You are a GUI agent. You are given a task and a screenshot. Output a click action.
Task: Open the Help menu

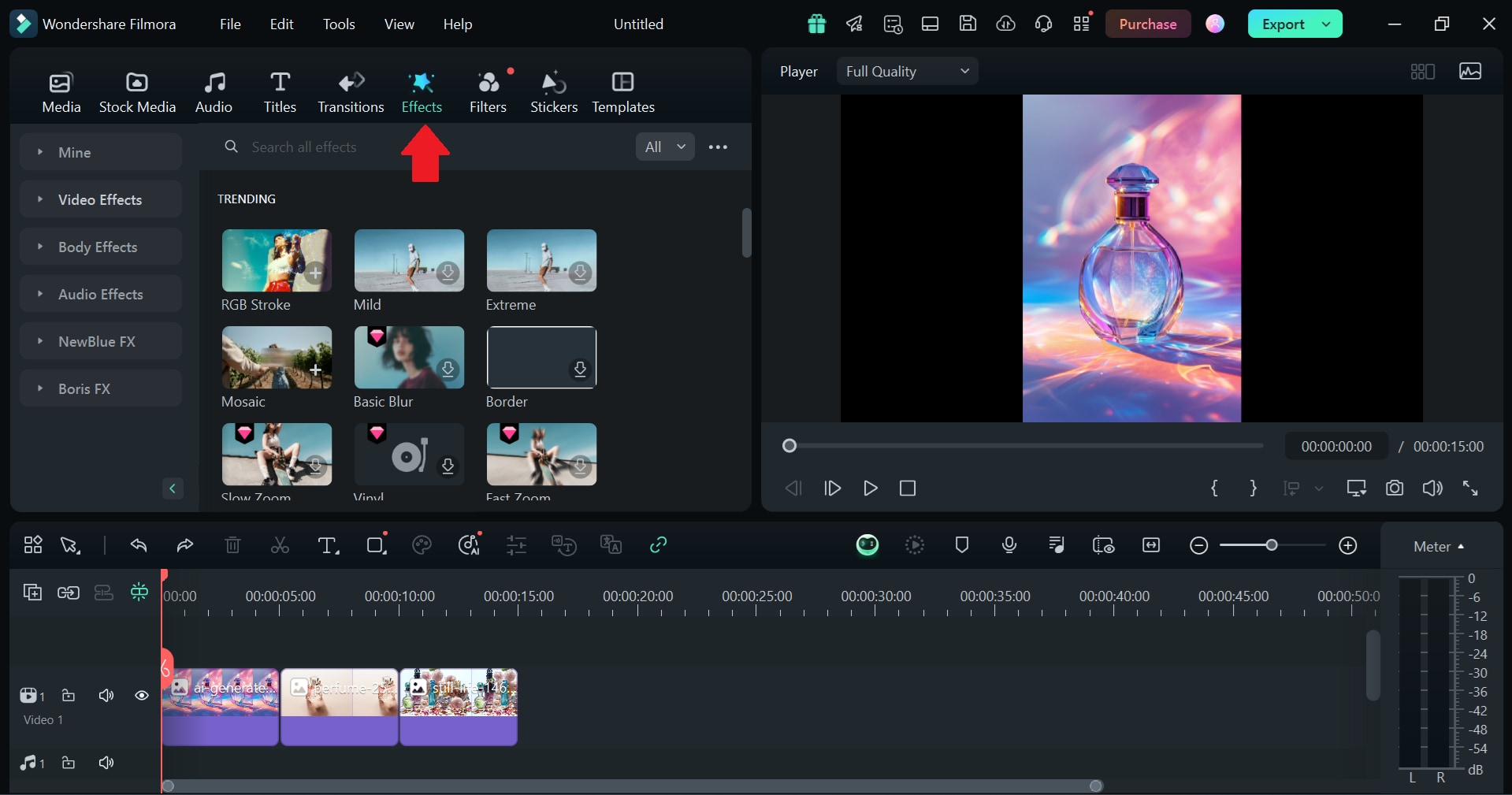click(458, 24)
